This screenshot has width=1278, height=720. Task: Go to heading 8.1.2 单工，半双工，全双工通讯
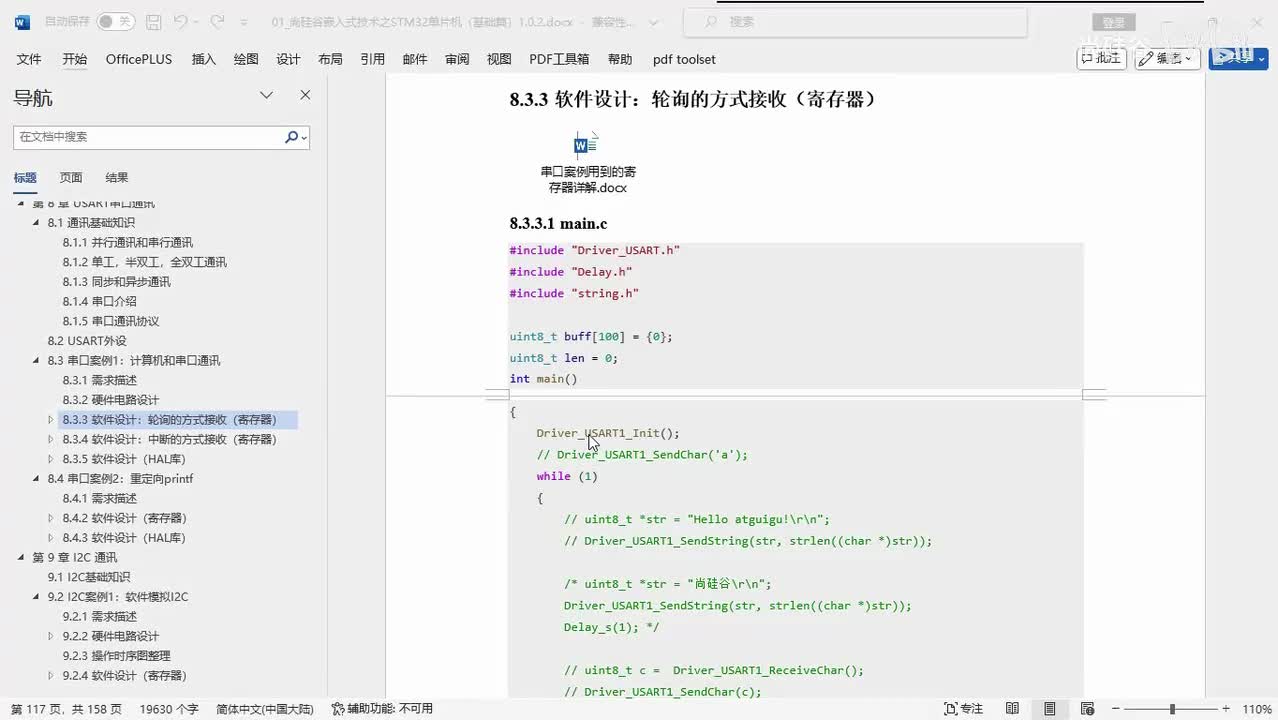click(x=145, y=262)
